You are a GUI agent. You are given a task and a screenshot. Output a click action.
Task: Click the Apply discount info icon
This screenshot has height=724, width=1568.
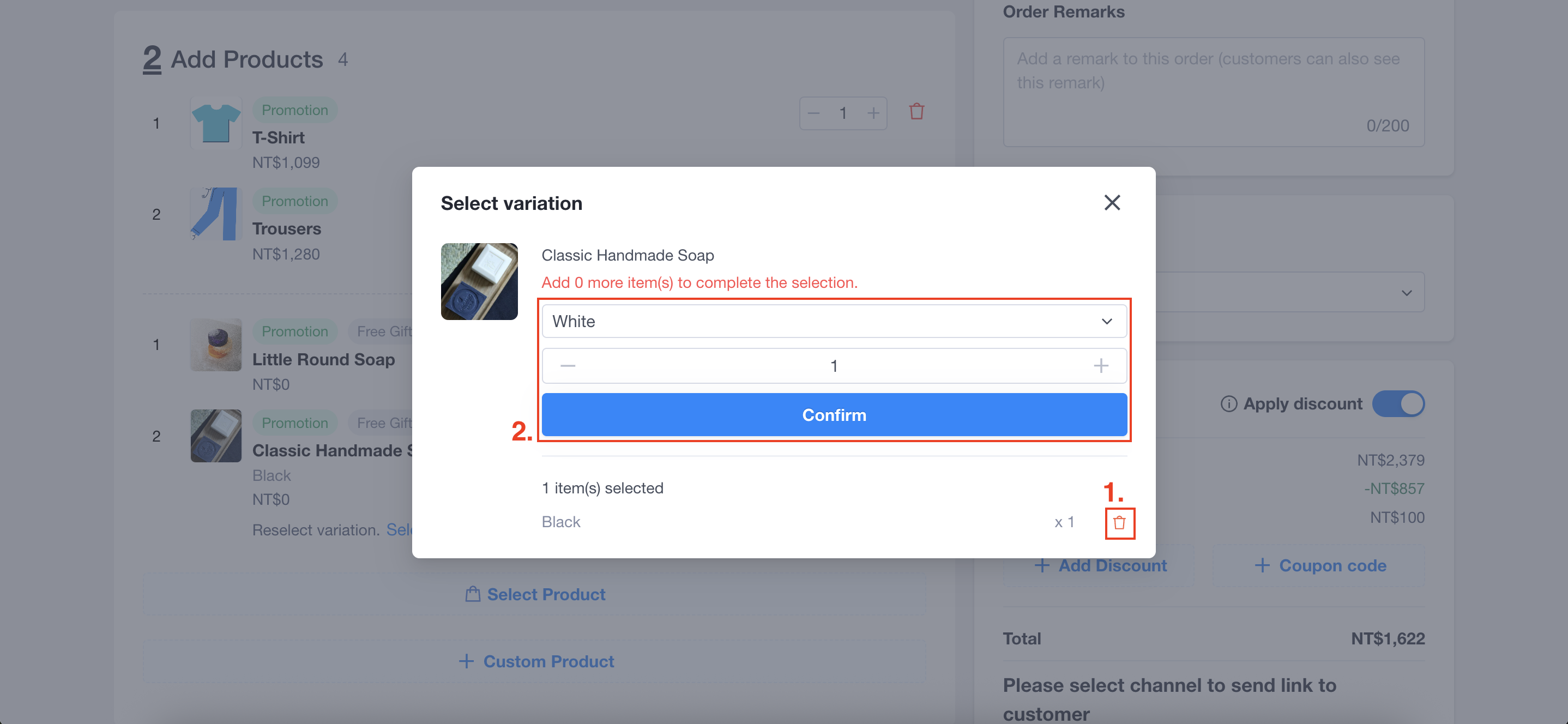click(x=1228, y=404)
